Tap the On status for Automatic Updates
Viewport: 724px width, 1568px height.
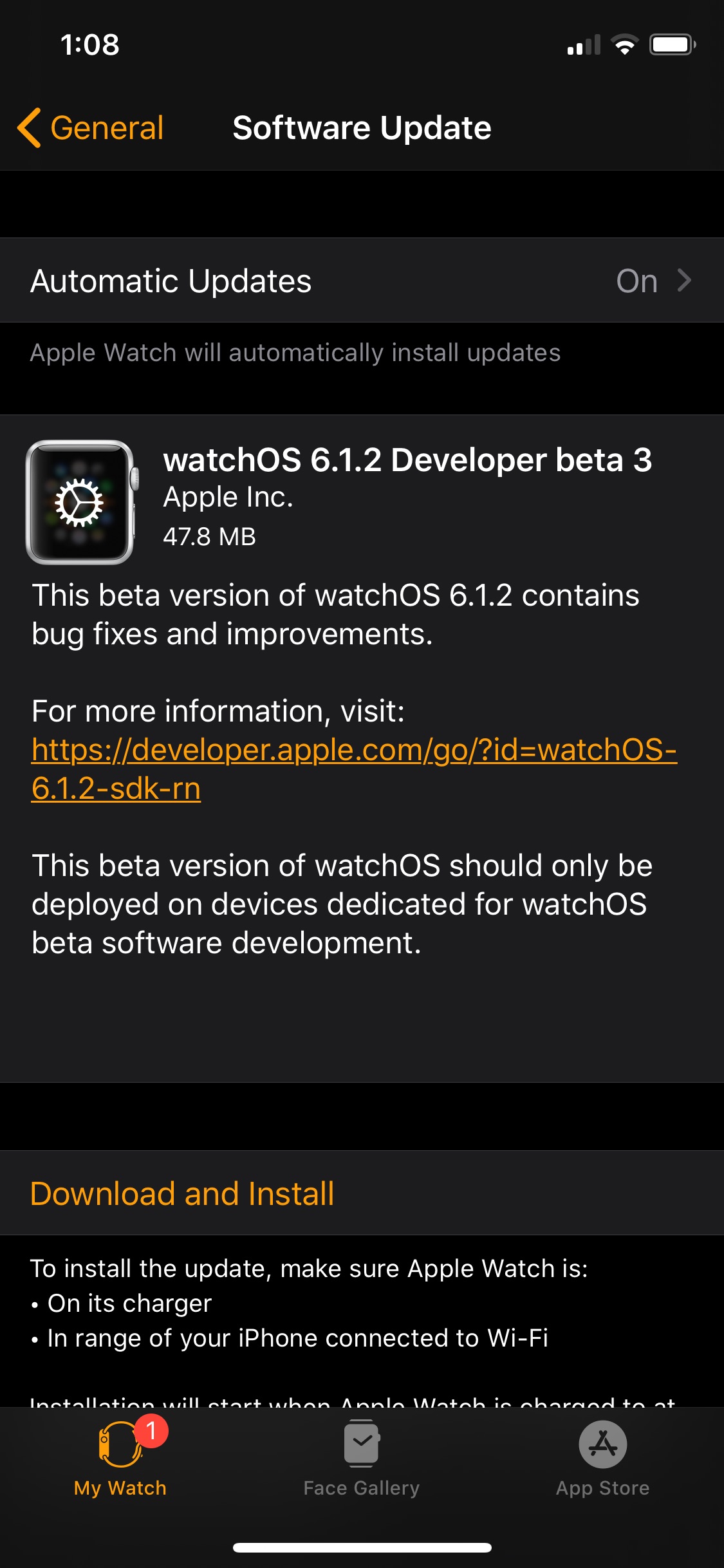pos(636,280)
